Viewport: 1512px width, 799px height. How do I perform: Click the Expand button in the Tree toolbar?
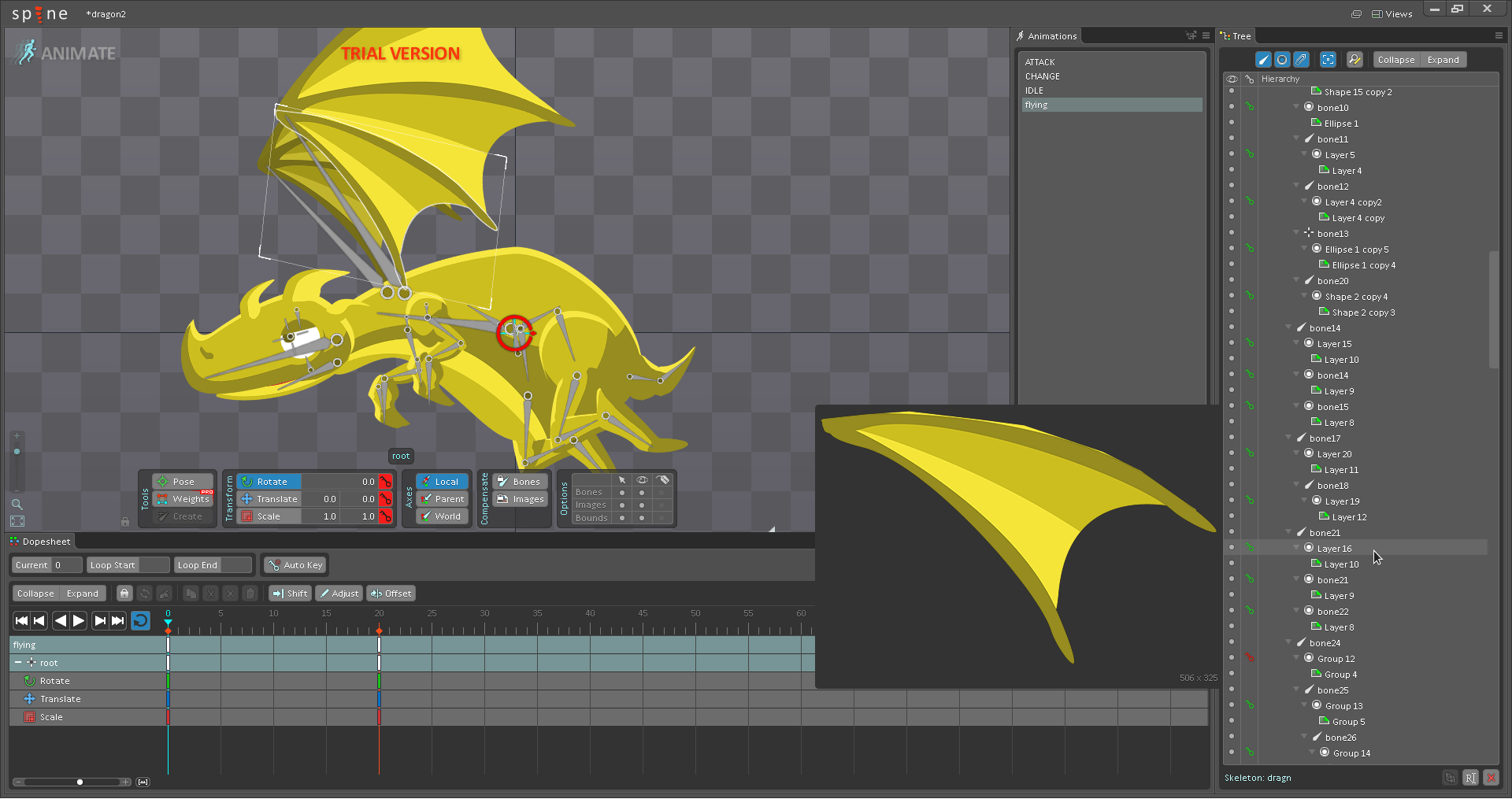(x=1443, y=60)
